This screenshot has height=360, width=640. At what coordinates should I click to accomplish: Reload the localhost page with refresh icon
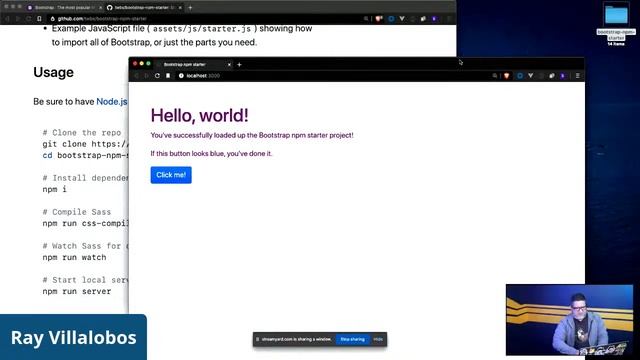157,76
